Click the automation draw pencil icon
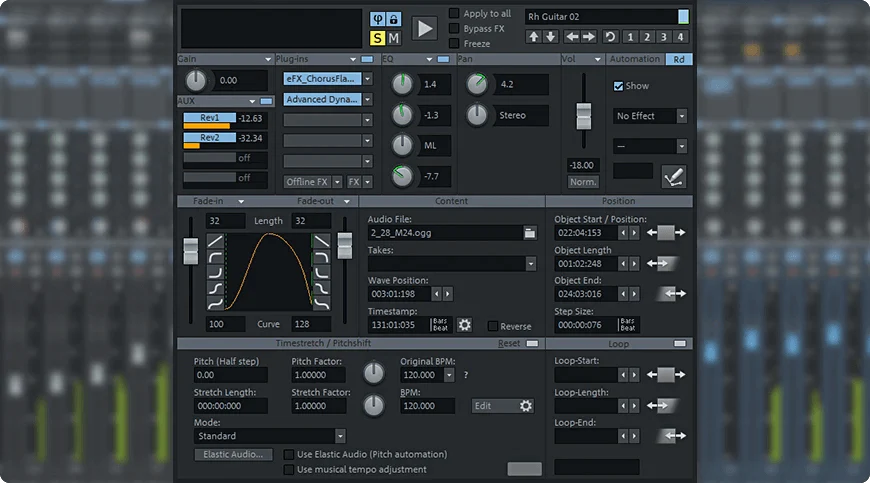The image size is (870, 483). (674, 176)
